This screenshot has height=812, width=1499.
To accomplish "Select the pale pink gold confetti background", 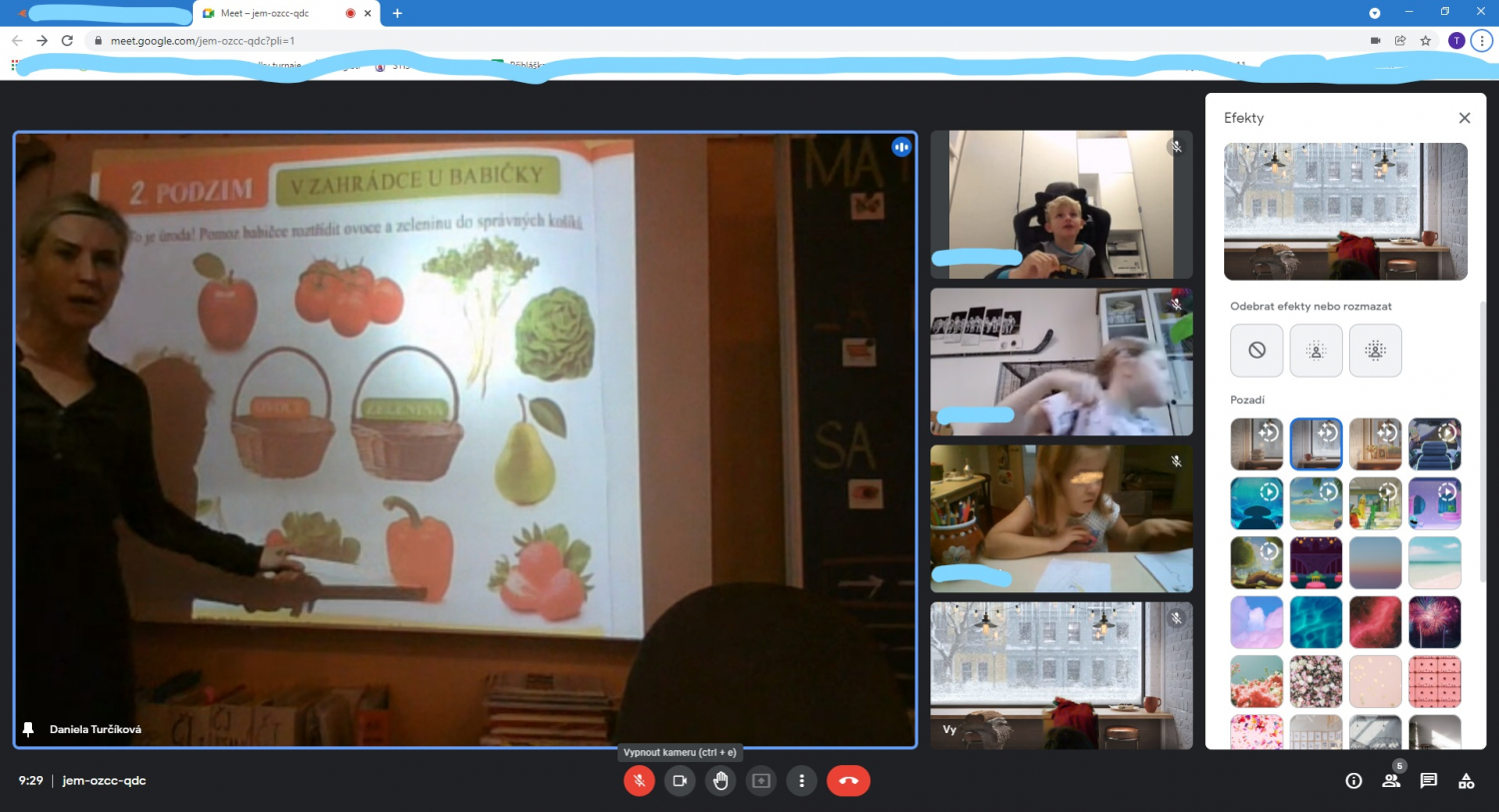I will pos(1375,682).
